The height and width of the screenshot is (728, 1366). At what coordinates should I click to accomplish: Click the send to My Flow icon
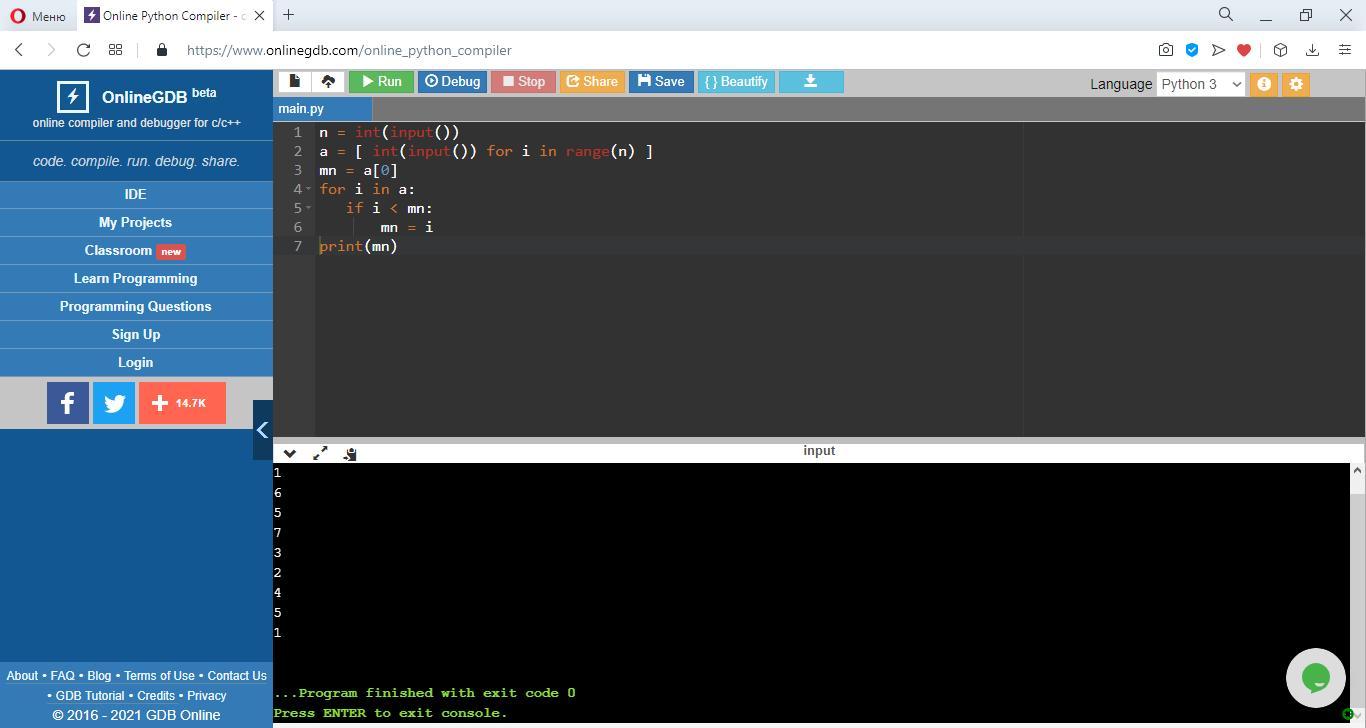1218,50
